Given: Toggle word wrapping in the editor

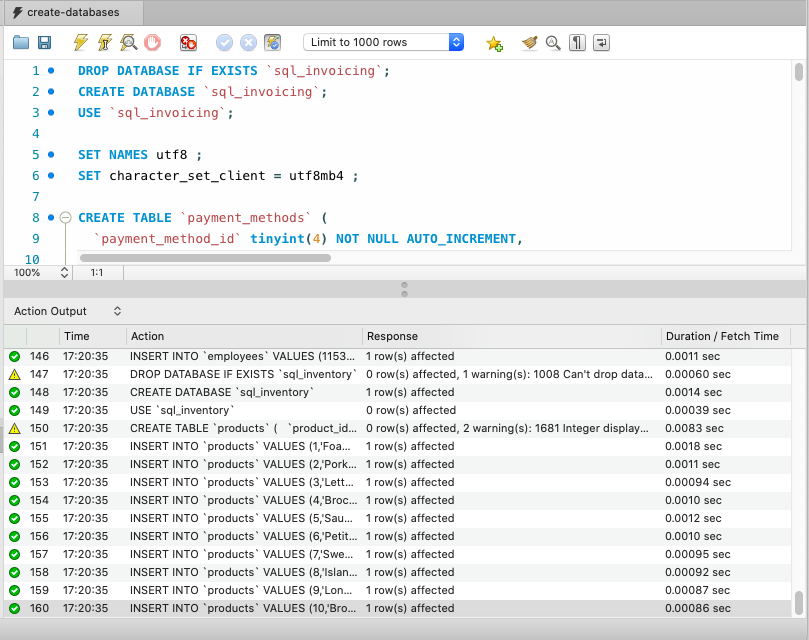Looking at the screenshot, I should click(x=601, y=43).
